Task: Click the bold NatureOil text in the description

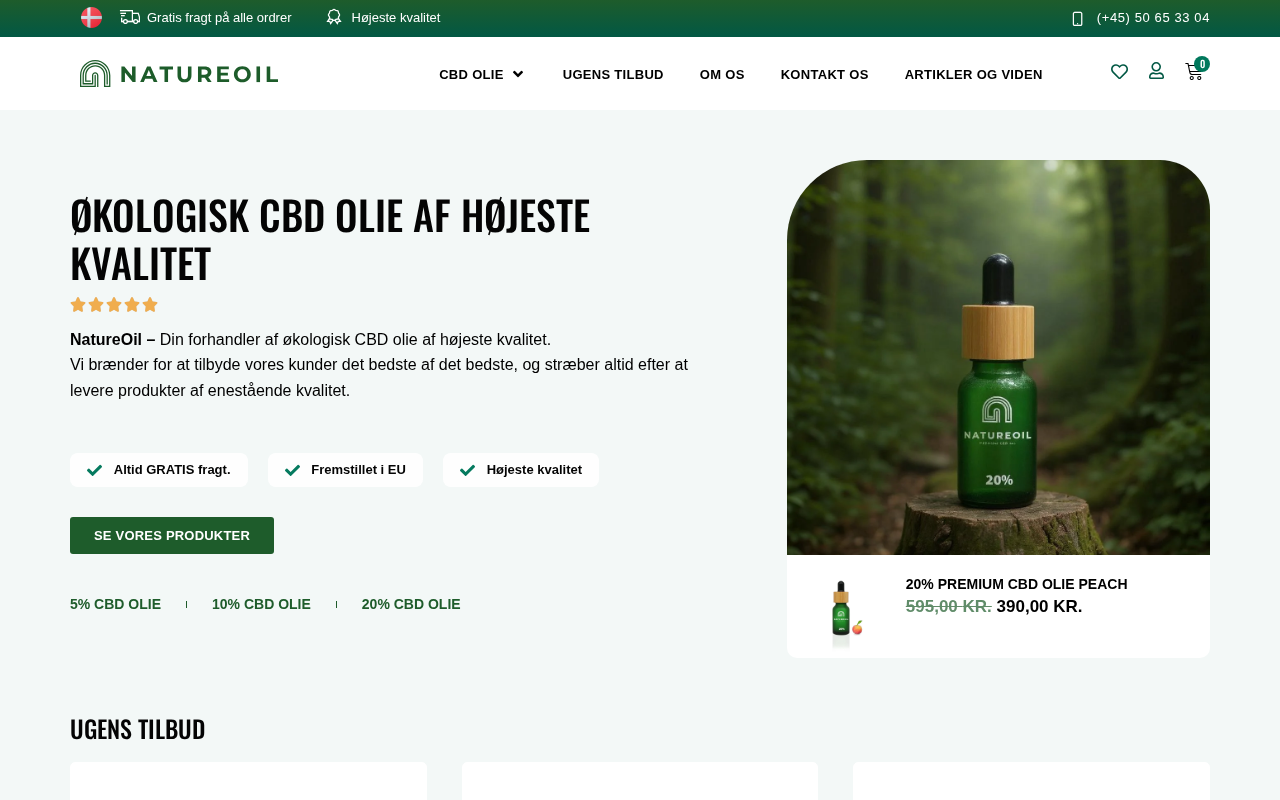Action: coord(106,340)
